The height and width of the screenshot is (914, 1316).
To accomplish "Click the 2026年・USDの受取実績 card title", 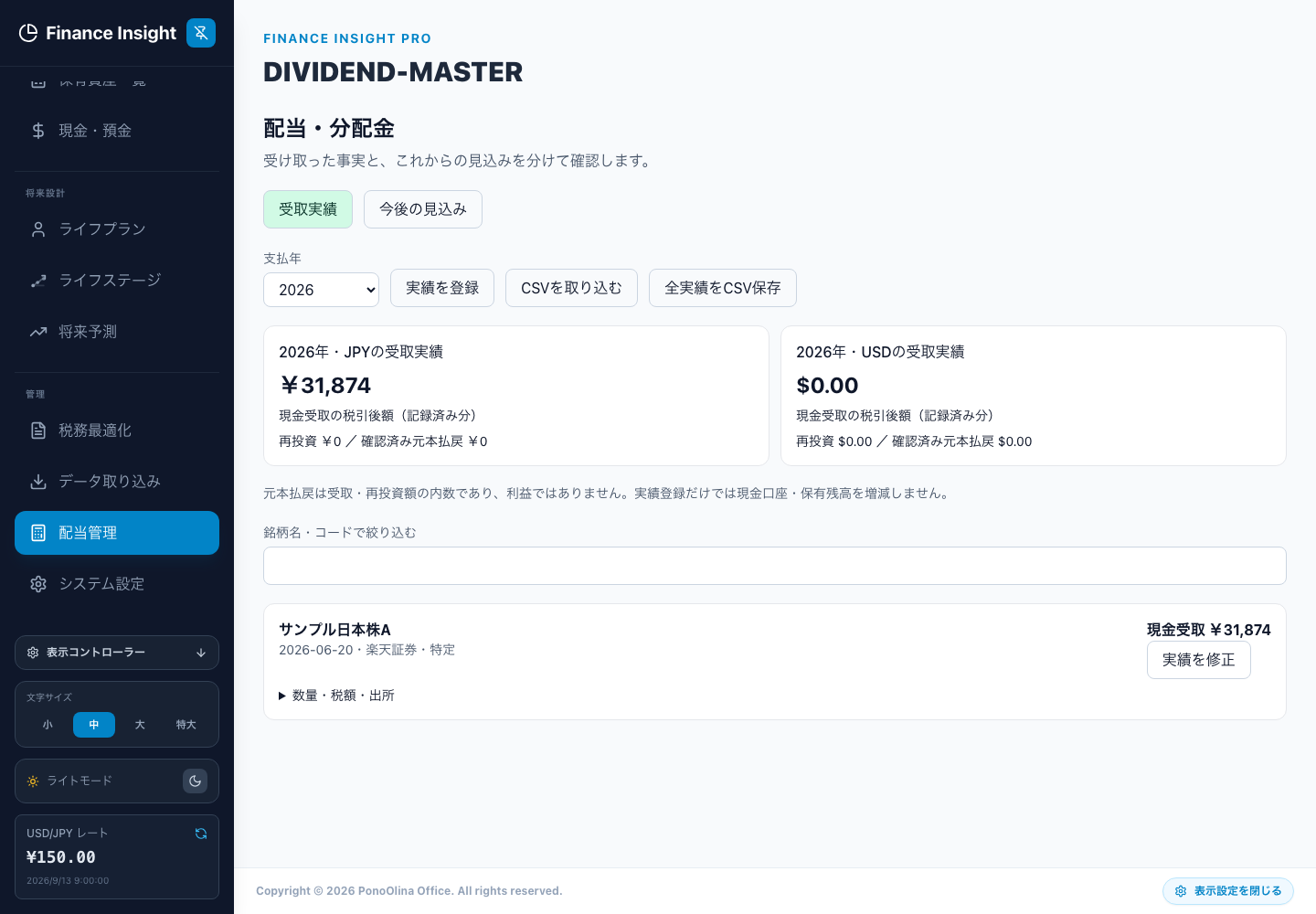I will 880,352.
